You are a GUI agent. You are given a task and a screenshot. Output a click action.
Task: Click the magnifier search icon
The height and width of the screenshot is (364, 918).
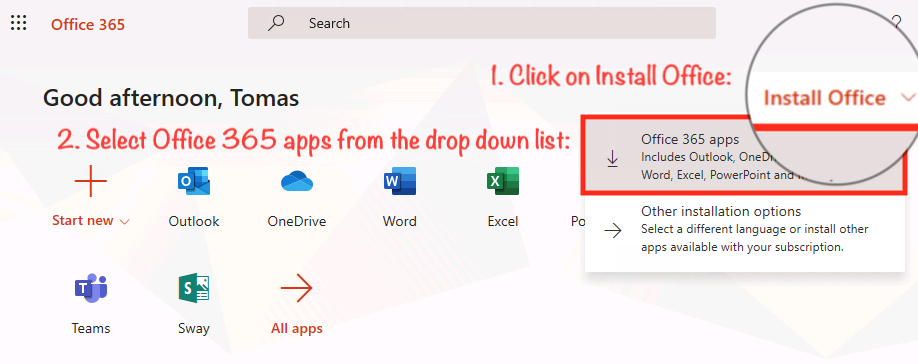pos(276,23)
